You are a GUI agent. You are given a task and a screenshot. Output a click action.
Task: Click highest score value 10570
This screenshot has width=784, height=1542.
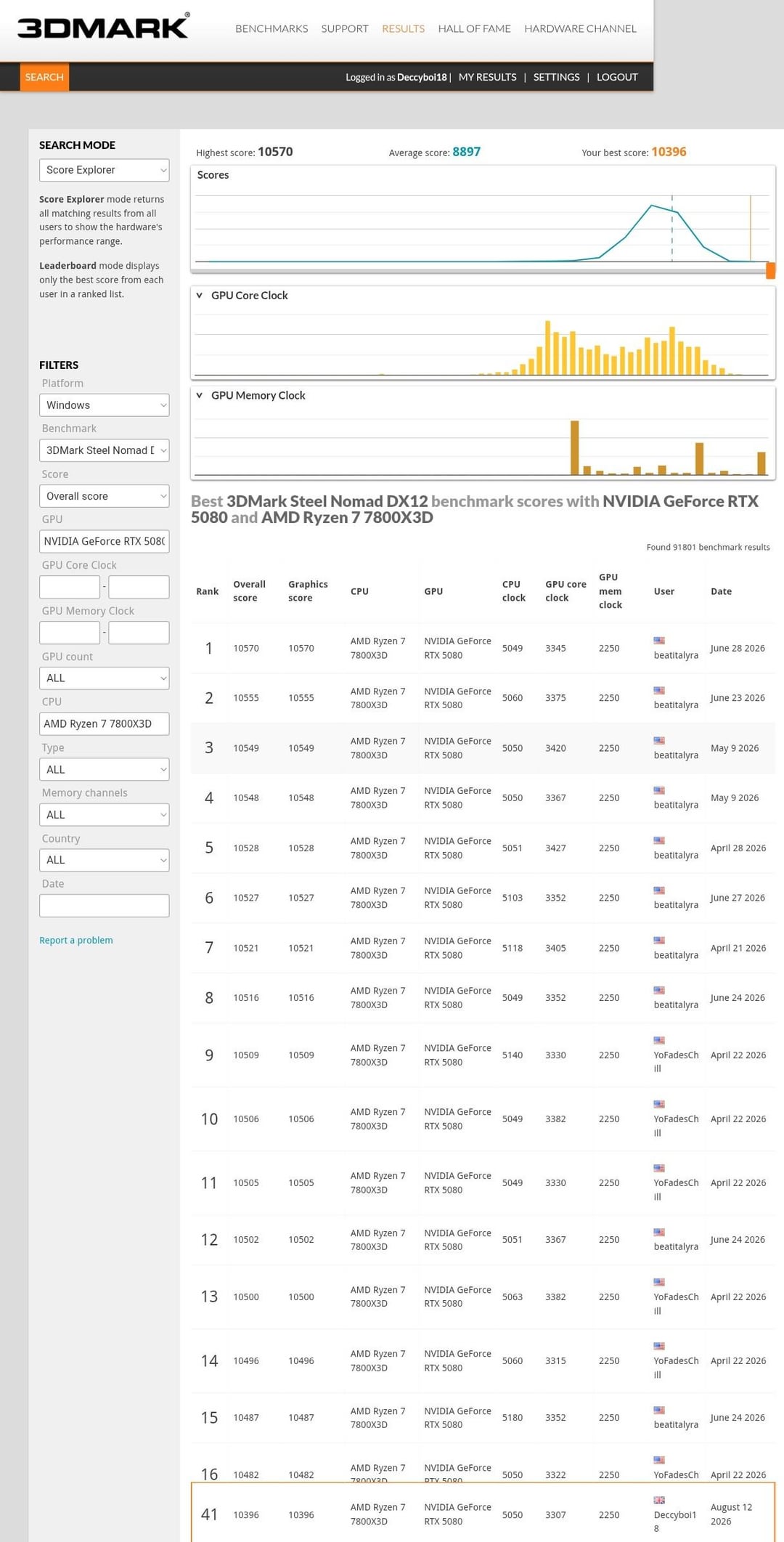tap(275, 152)
